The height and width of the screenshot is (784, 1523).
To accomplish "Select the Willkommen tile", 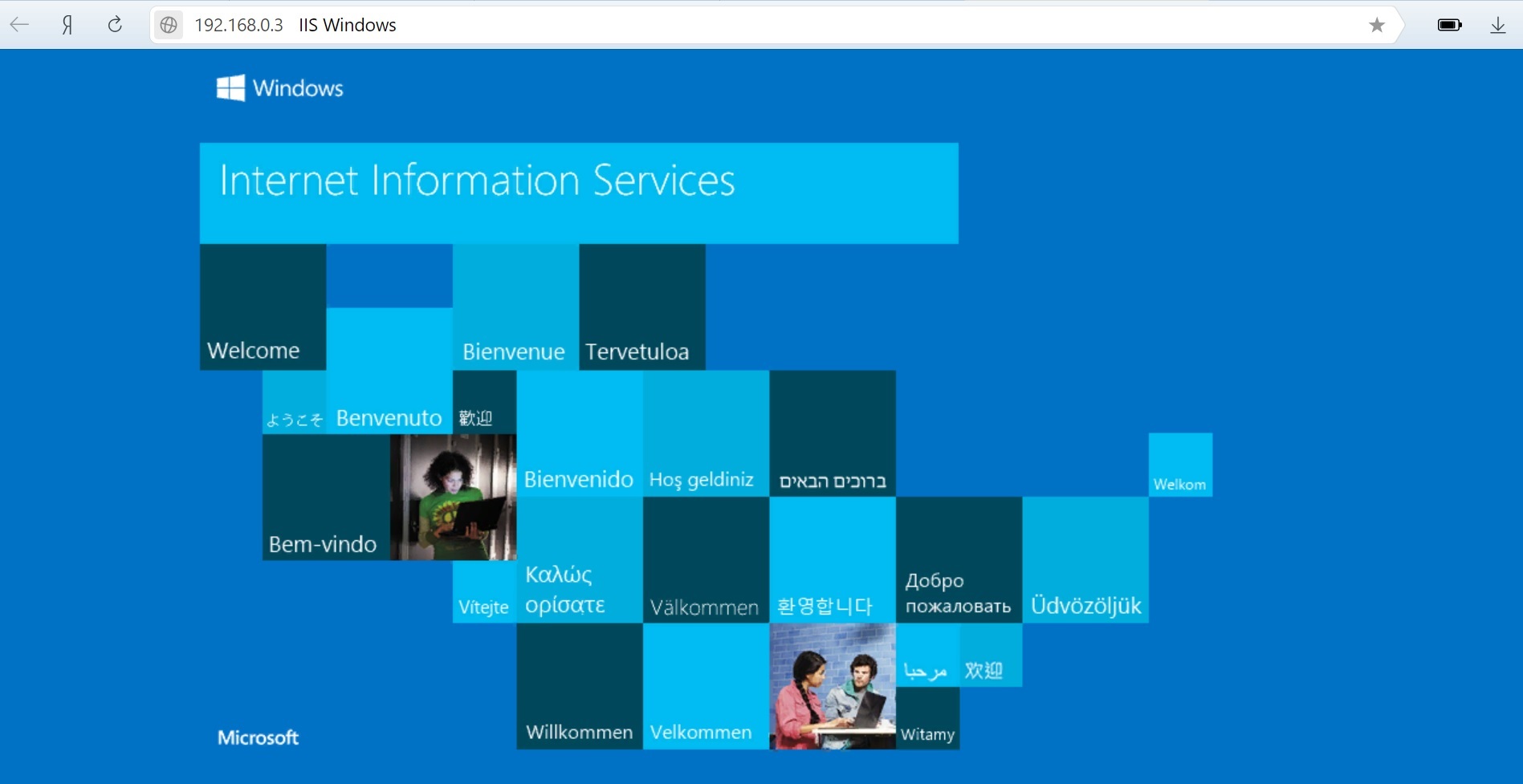I will click(579, 686).
